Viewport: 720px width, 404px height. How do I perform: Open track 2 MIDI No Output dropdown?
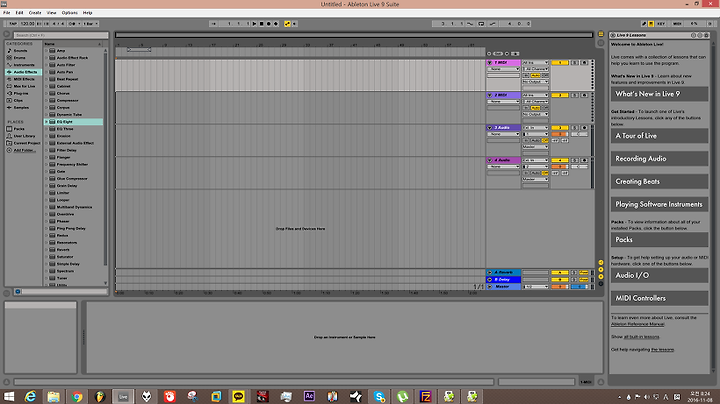[x=535, y=114]
